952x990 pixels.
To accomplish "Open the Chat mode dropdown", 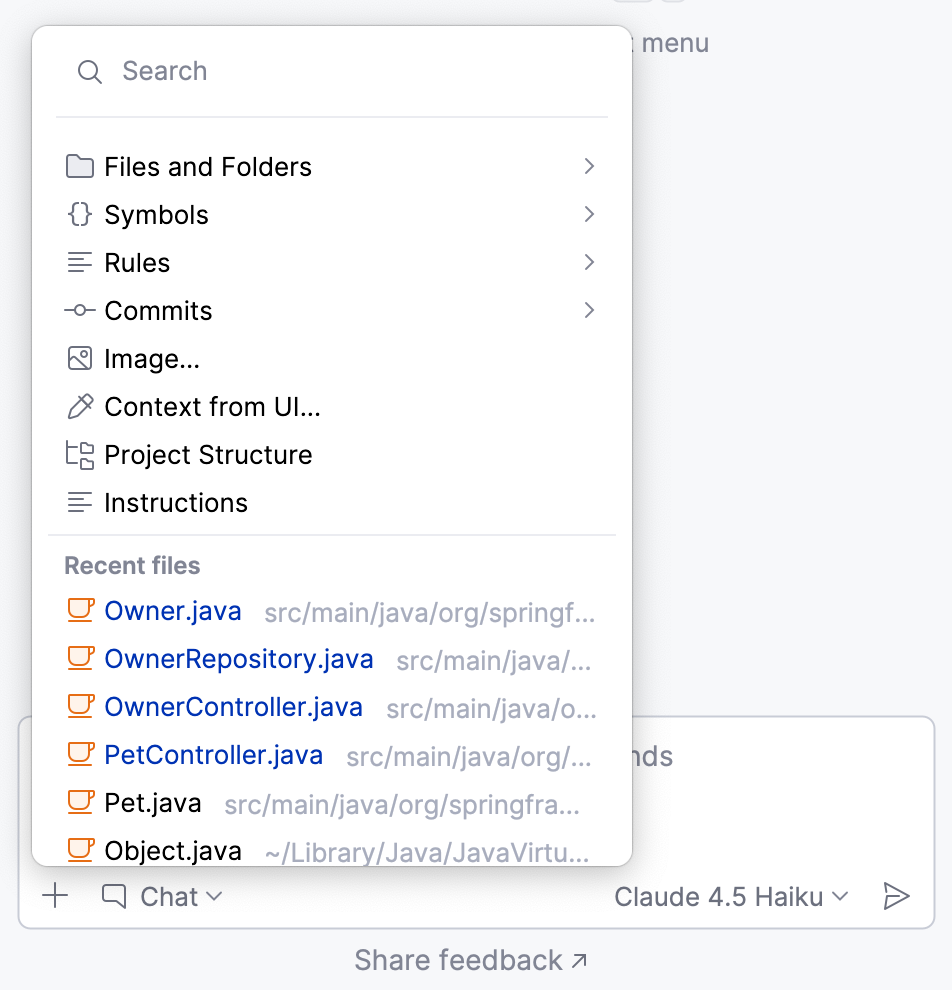I will coord(162,897).
